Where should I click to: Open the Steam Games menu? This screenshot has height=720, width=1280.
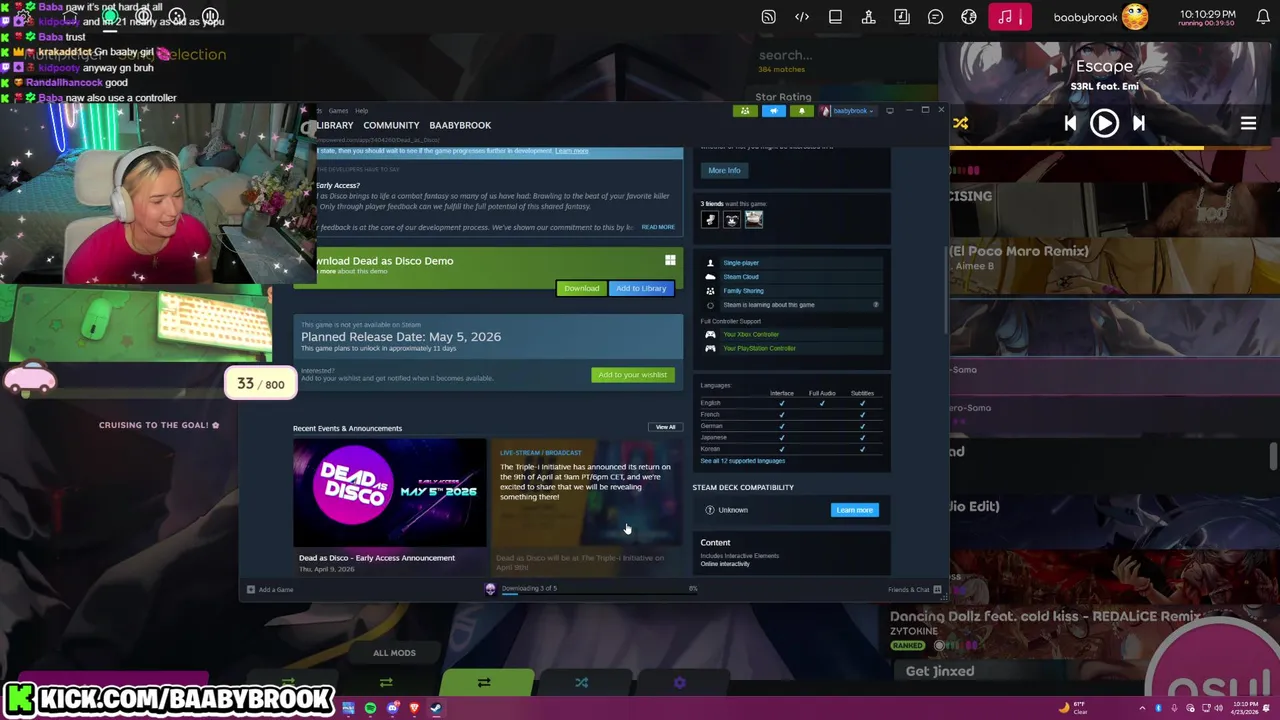click(x=339, y=111)
